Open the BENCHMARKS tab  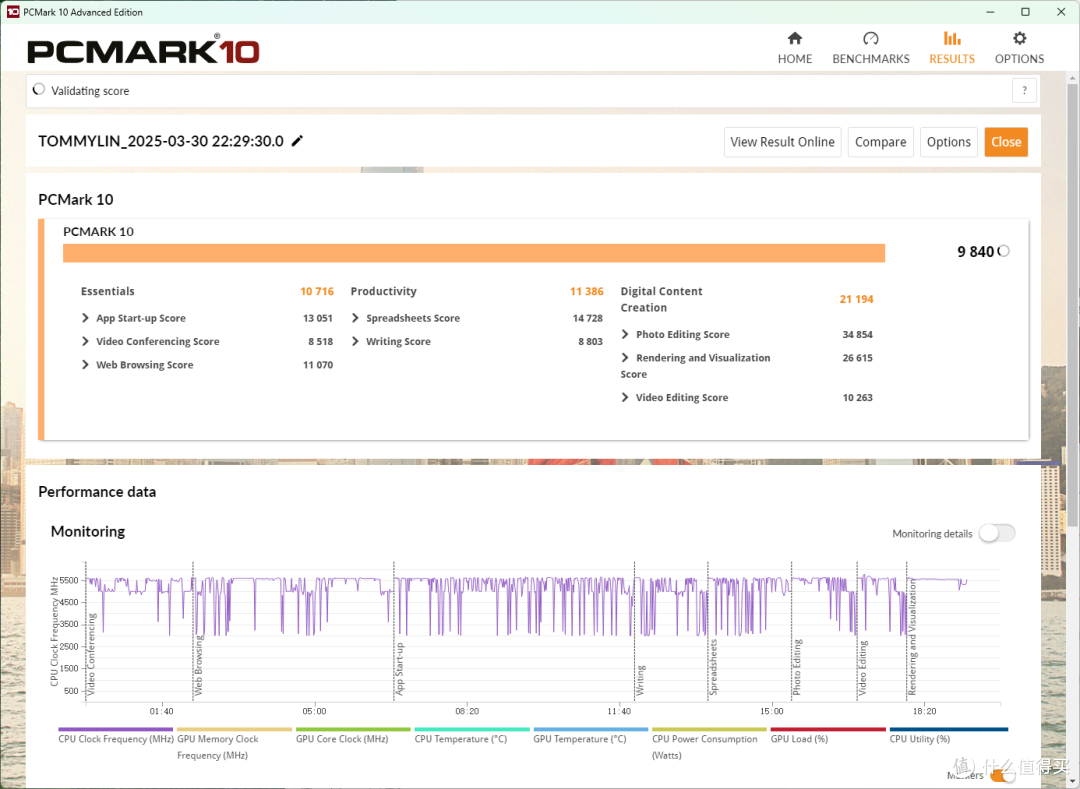pos(871,48)
